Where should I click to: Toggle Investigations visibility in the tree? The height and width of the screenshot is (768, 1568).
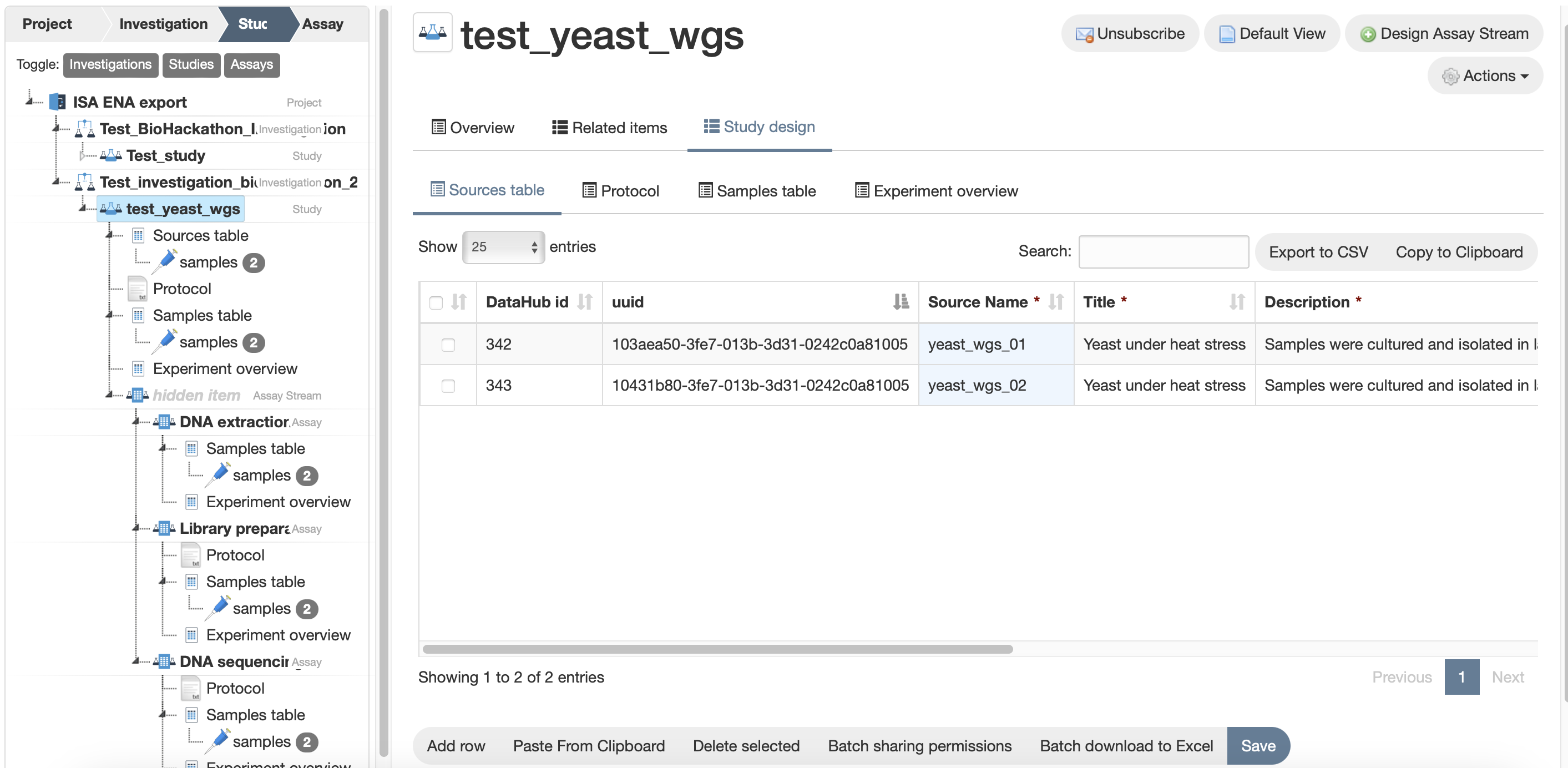pyautogui.click(x=110, y=64)
